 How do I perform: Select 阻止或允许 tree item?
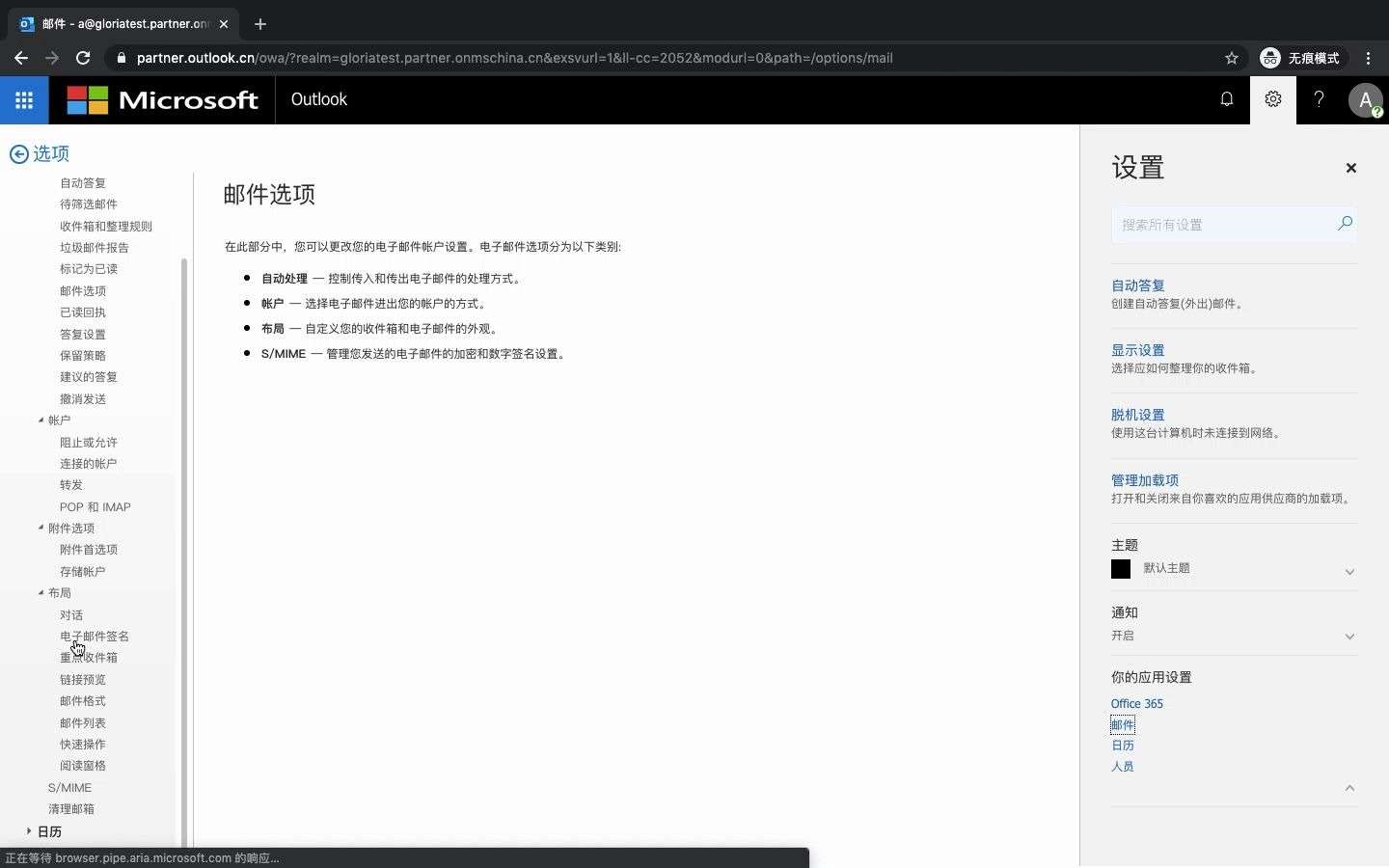(x=89, y=443)
